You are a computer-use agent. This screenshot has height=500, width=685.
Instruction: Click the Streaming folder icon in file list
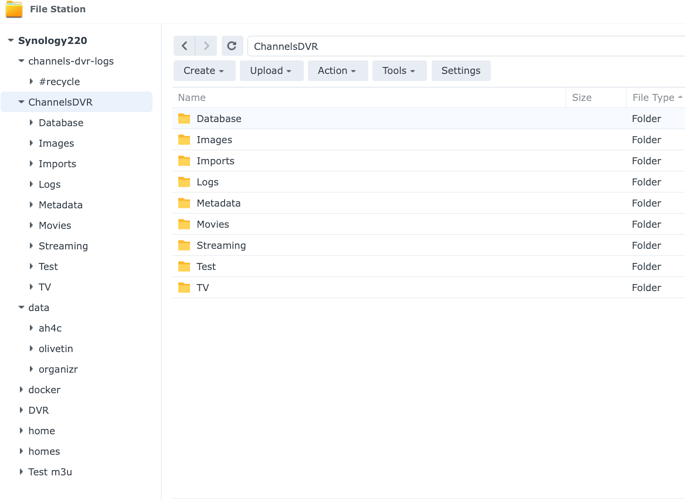[x=184, y=245]
